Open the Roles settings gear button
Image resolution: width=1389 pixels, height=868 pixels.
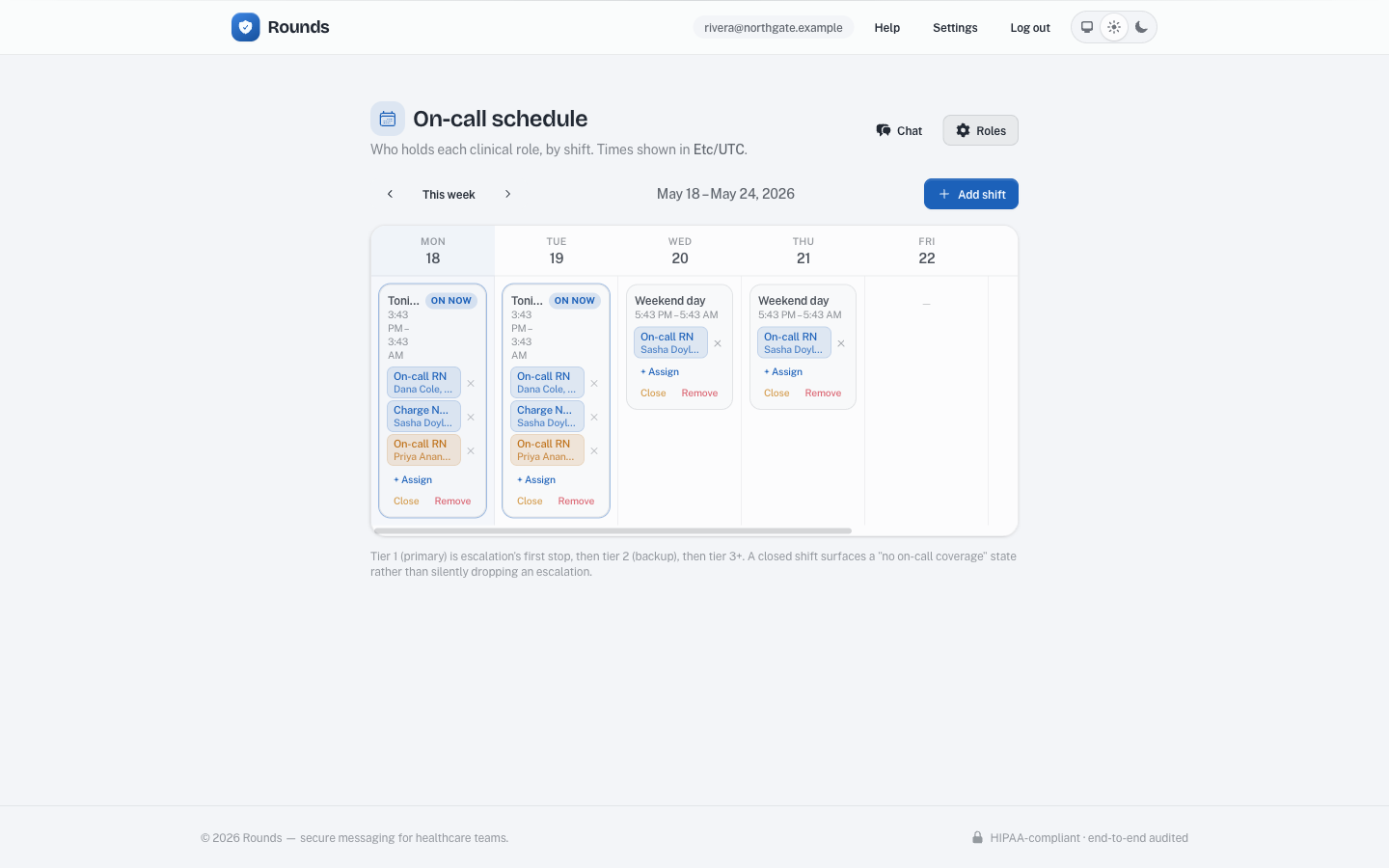click(980, 130)
